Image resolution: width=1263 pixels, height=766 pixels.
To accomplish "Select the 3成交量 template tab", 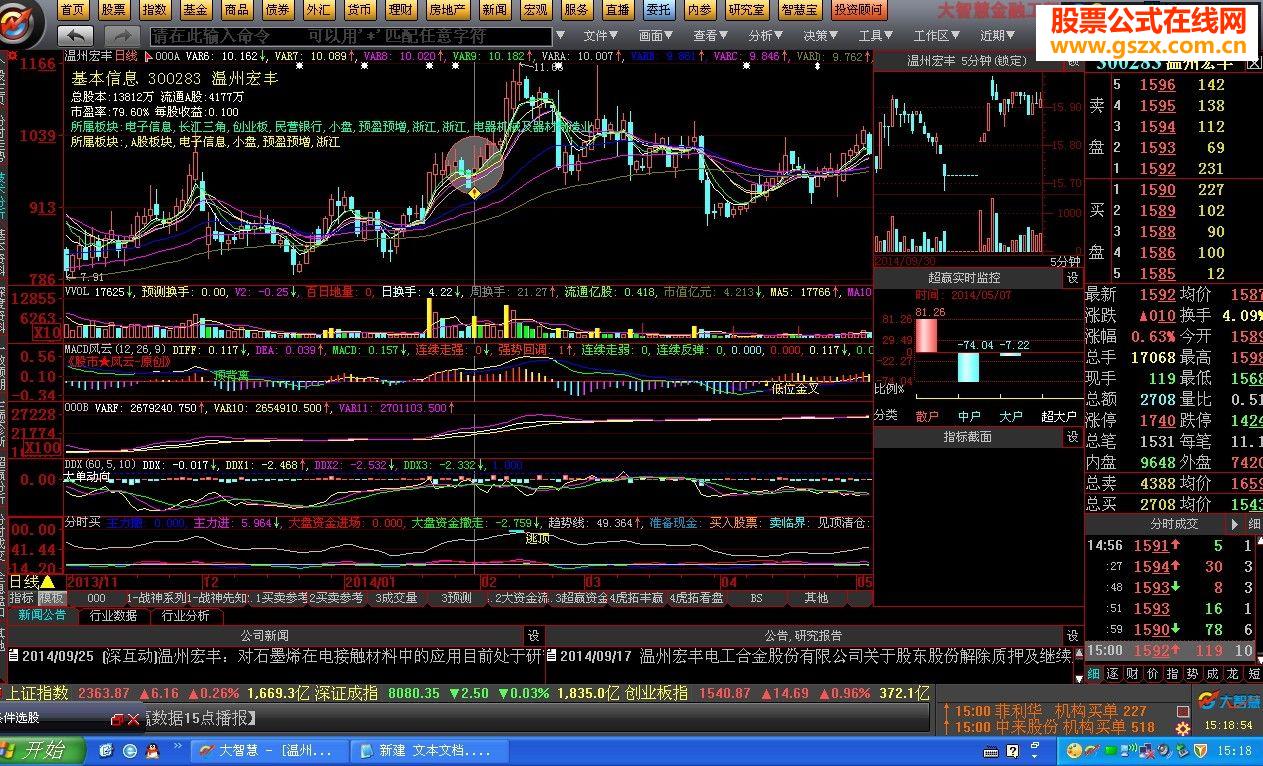I will pos(397,598).
